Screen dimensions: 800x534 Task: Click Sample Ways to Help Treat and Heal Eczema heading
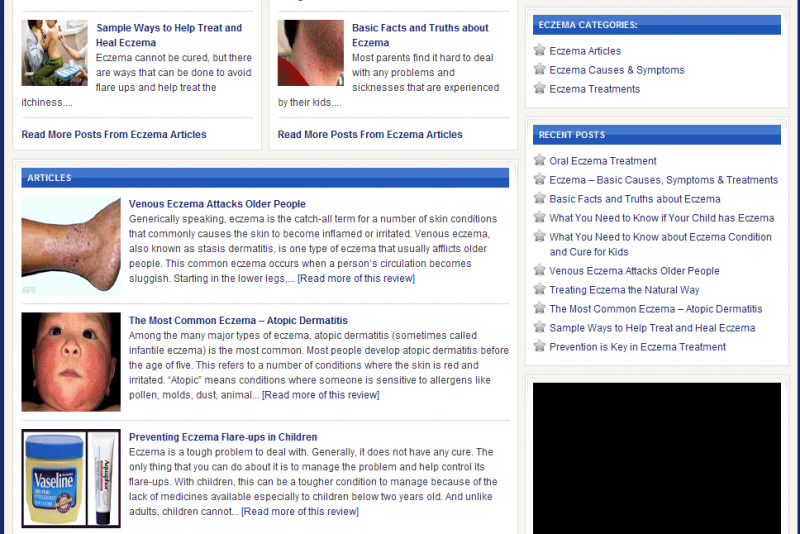click(169, 35)
